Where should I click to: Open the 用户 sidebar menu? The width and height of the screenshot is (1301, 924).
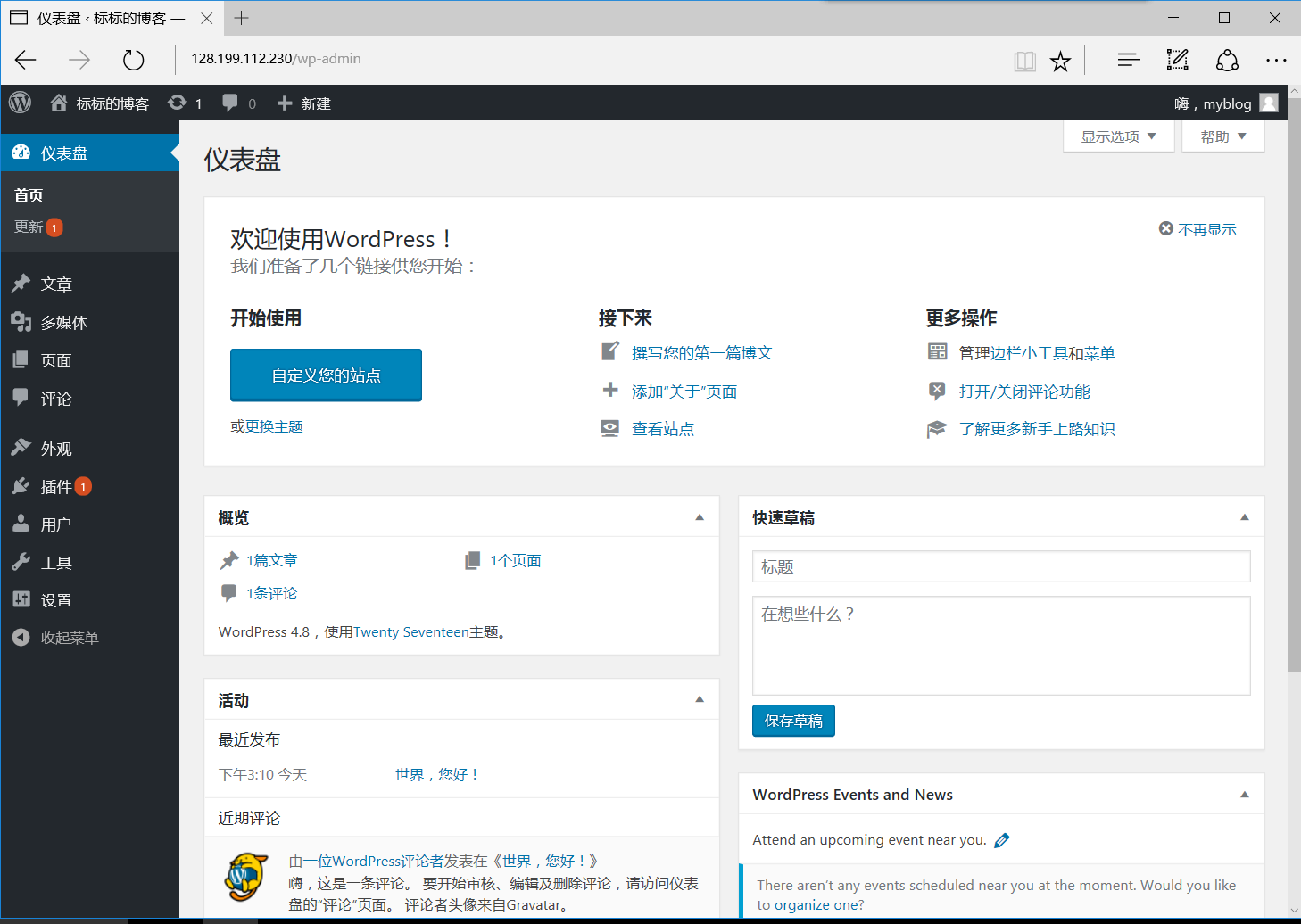click(x=89, y=524)
